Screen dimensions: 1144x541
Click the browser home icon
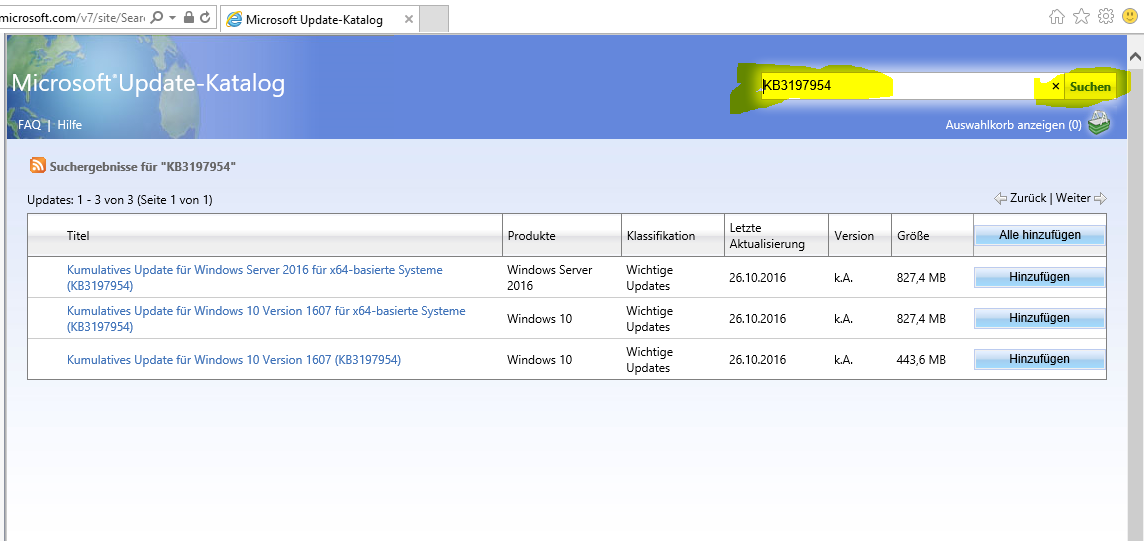pyautogui.click(x=1056, y=17)
